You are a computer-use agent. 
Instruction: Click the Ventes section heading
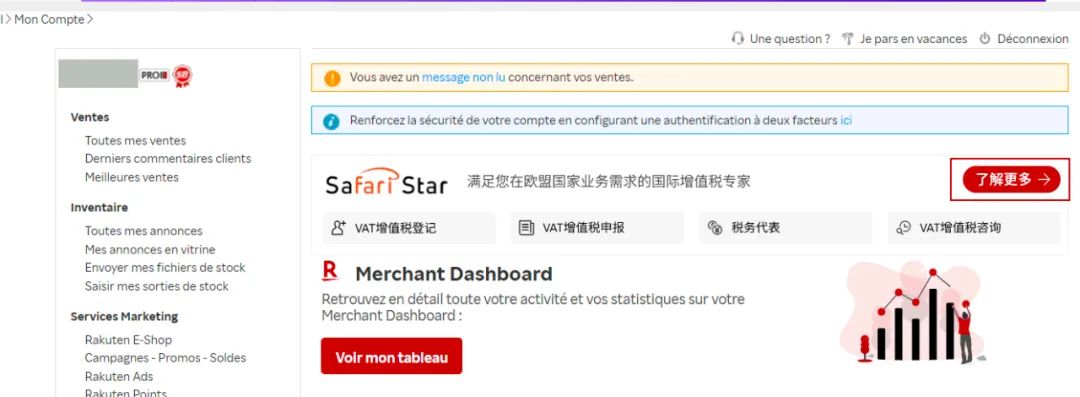(90, 117)
